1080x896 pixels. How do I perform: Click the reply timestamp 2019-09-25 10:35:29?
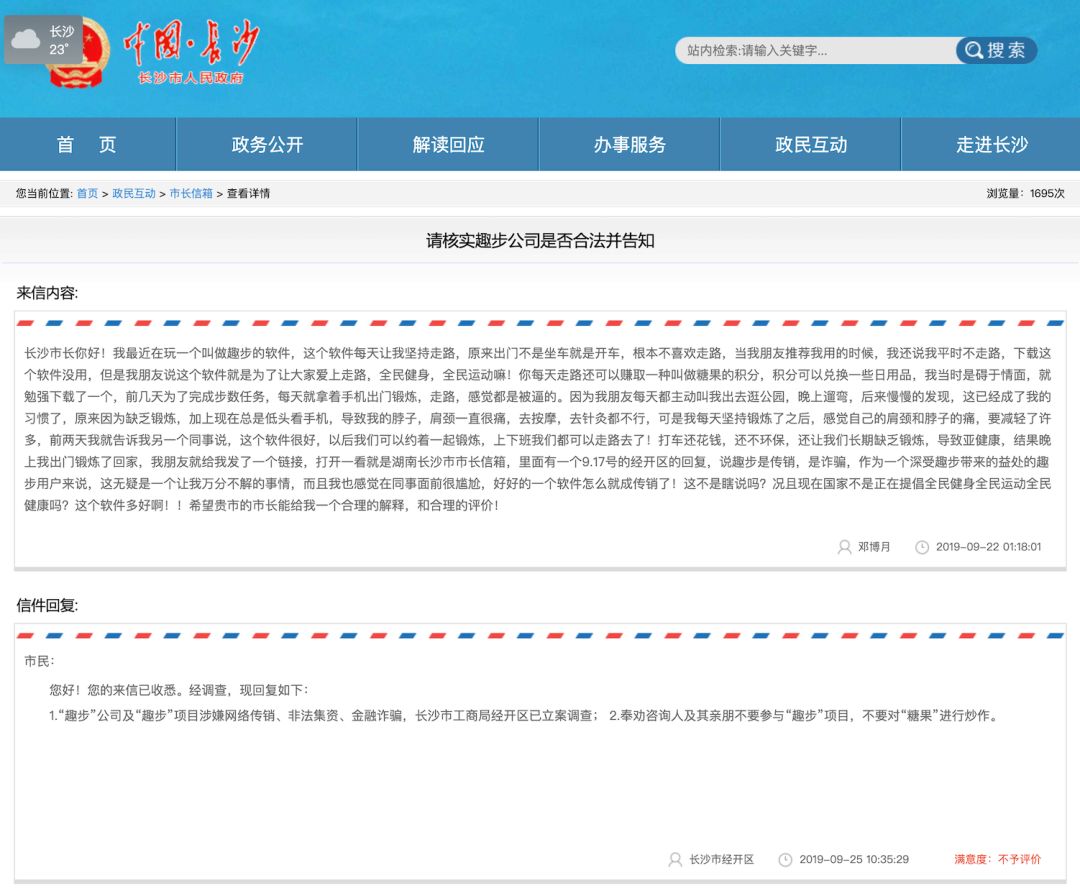click(x=854, y=859)
